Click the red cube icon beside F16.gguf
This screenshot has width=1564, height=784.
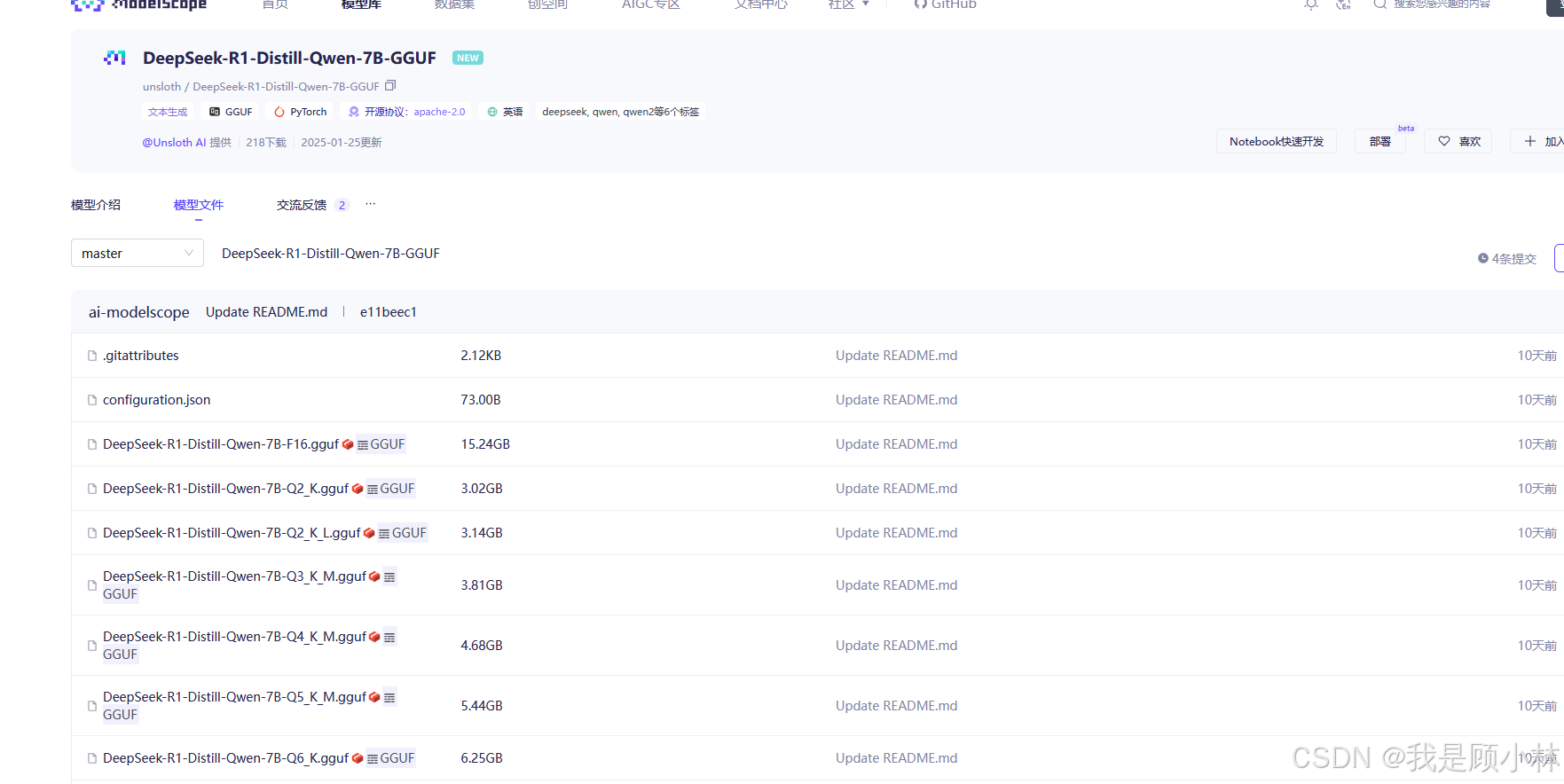coord(348,444)
